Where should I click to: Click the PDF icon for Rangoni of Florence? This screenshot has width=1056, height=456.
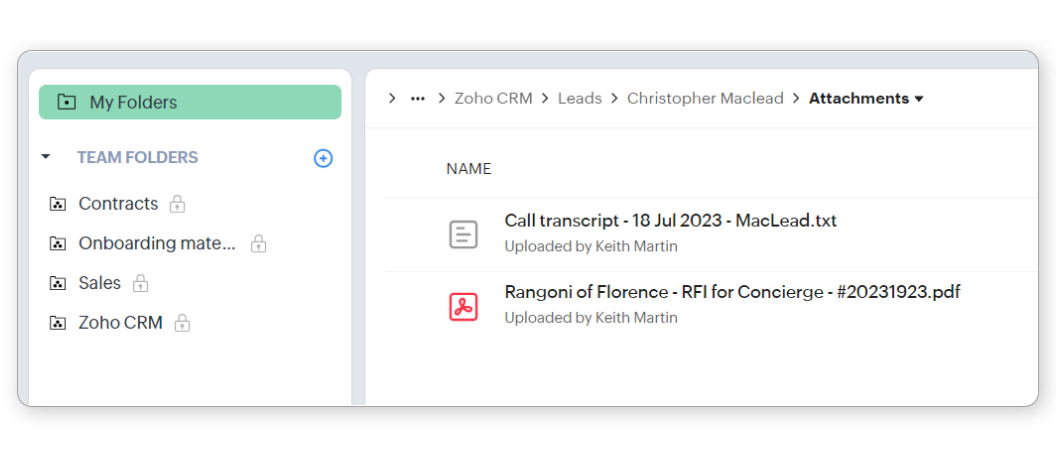tap(462, 306)
